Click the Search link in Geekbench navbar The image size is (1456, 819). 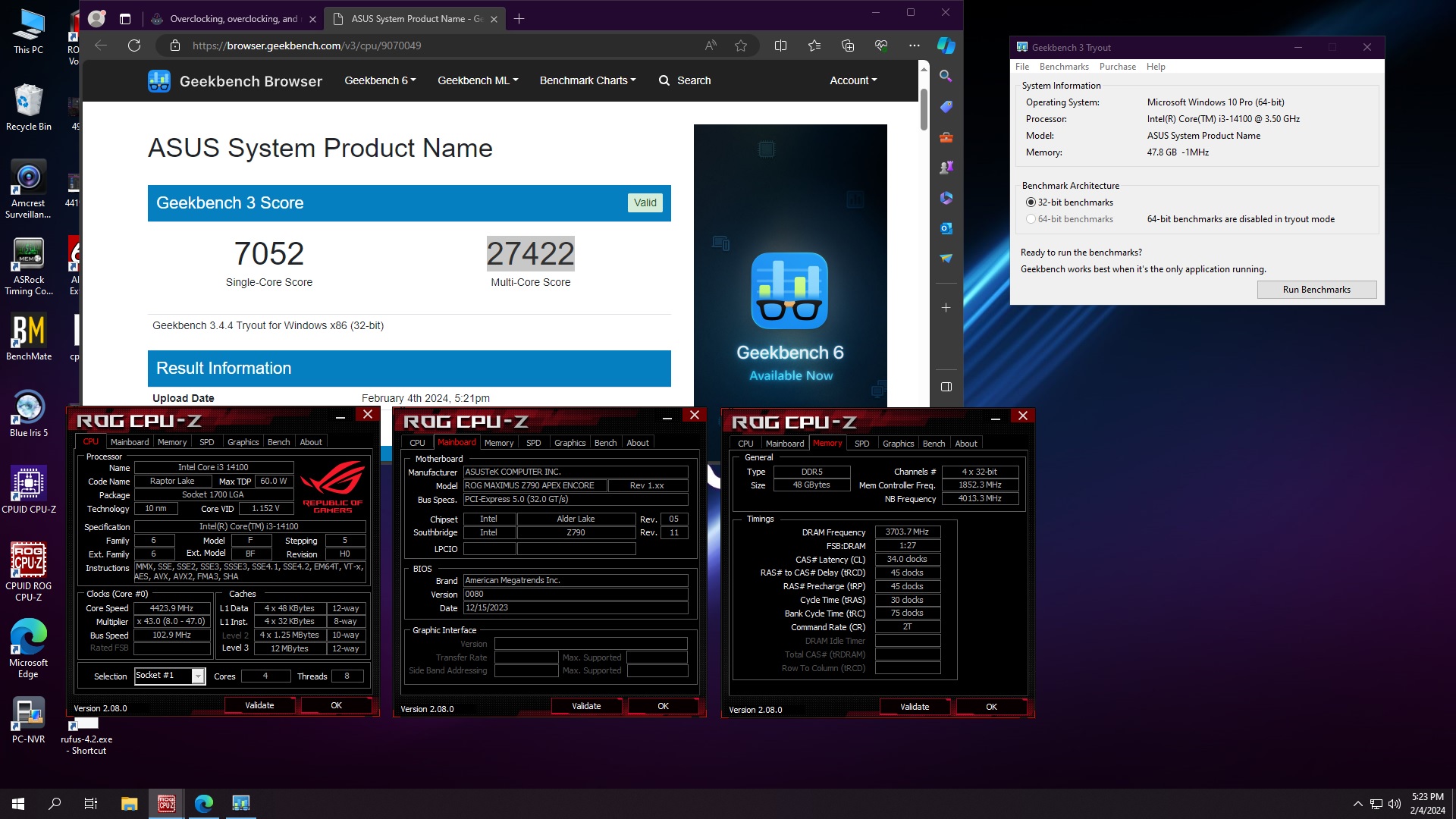coord(685,80)
